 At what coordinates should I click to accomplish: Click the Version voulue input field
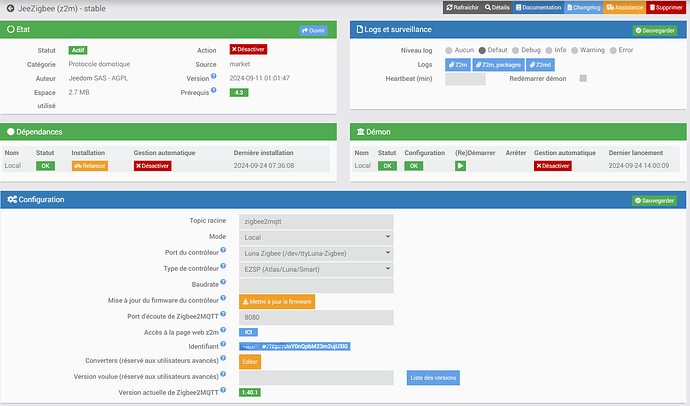[x=316, y=378]
